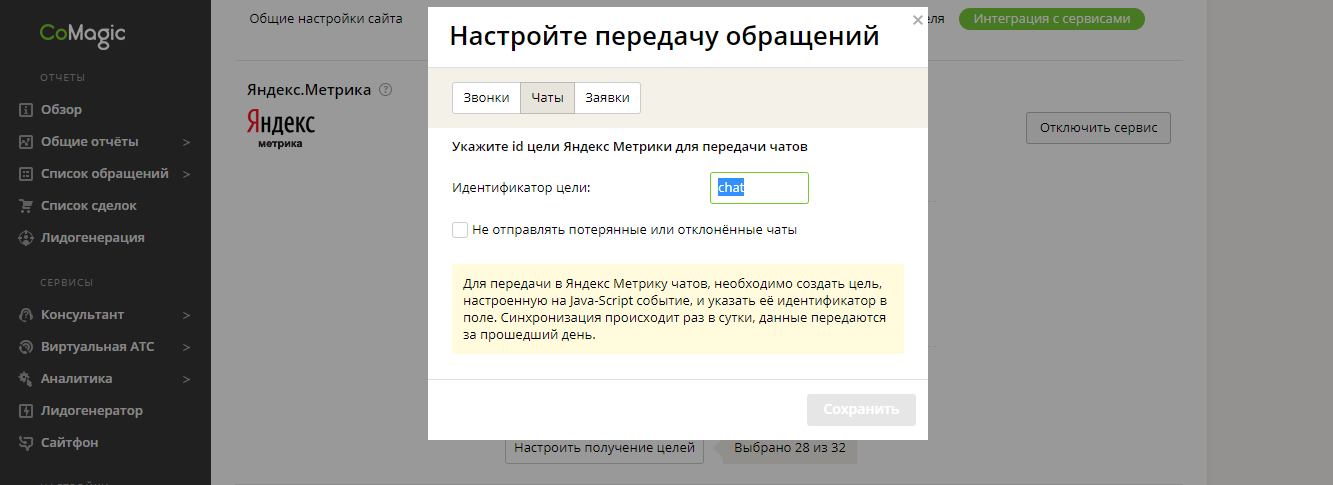The height and width of the screenshot is (485, 1333).
Task: Expand the Общие отчёты submenu arrow
Action: tap(187, 142)
